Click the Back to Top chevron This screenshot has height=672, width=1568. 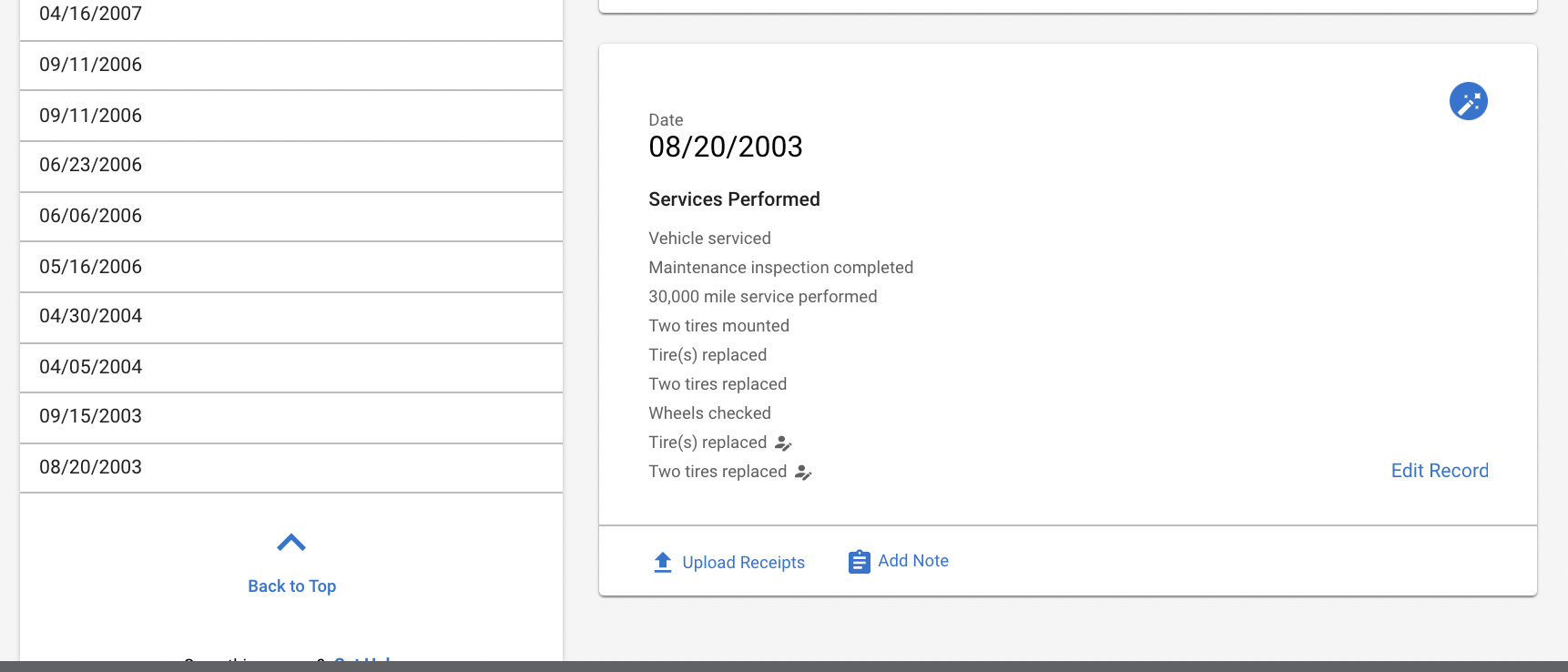pos(291,543)
